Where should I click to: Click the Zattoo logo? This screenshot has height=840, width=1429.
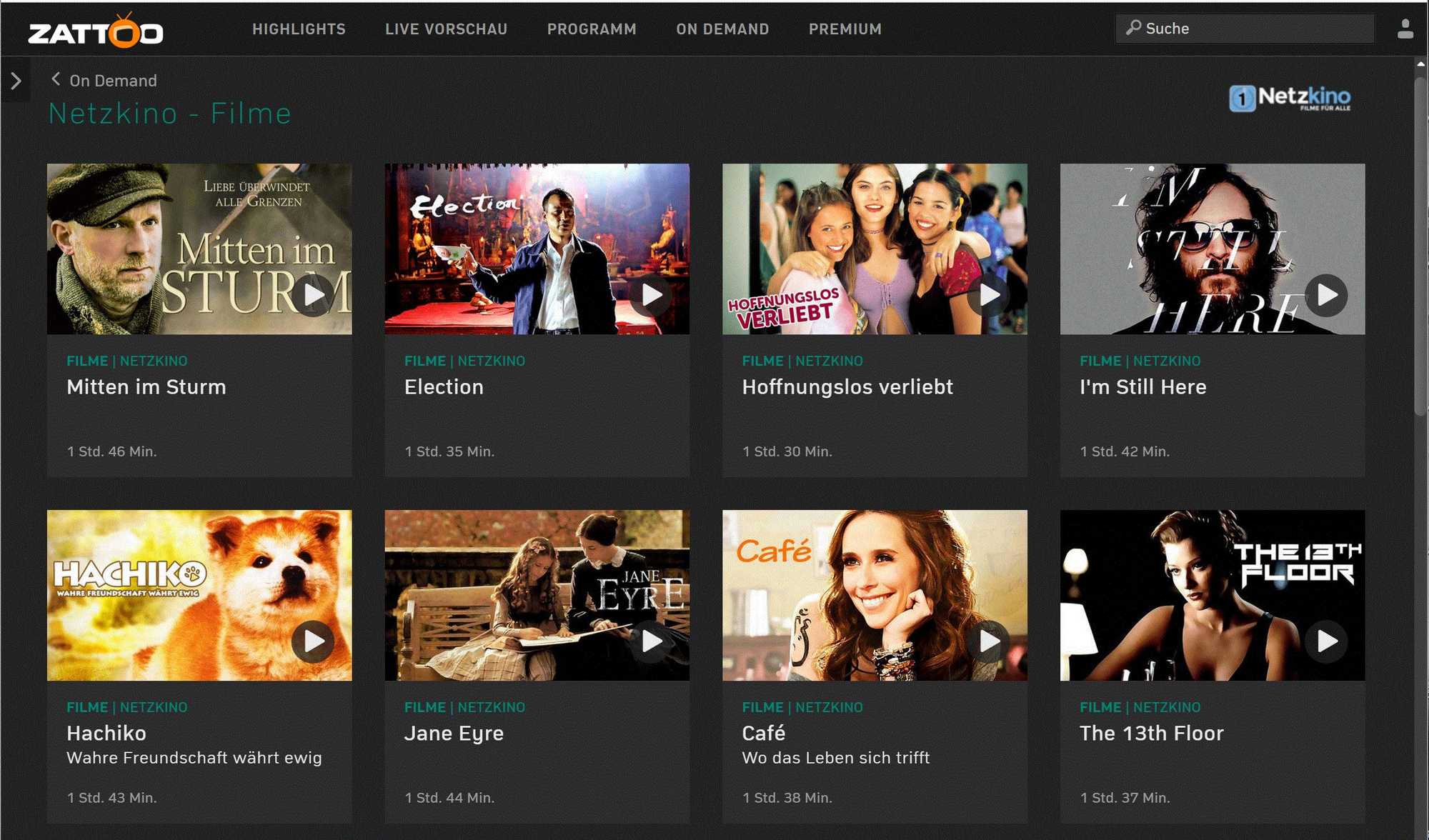pos(96,31)
